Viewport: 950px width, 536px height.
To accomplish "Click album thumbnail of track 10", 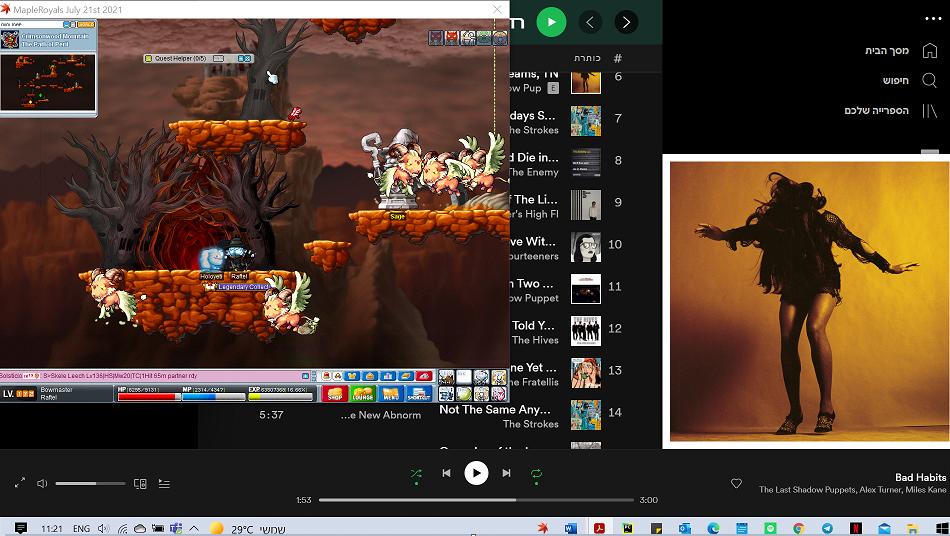I will (x=586, y=247).
